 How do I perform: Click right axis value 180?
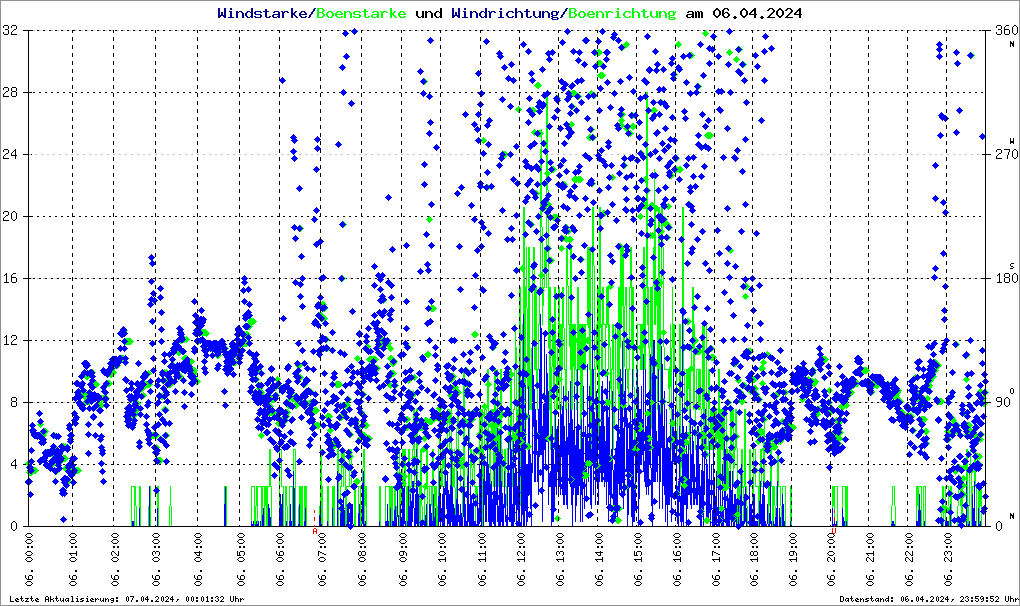[1006, 278]
